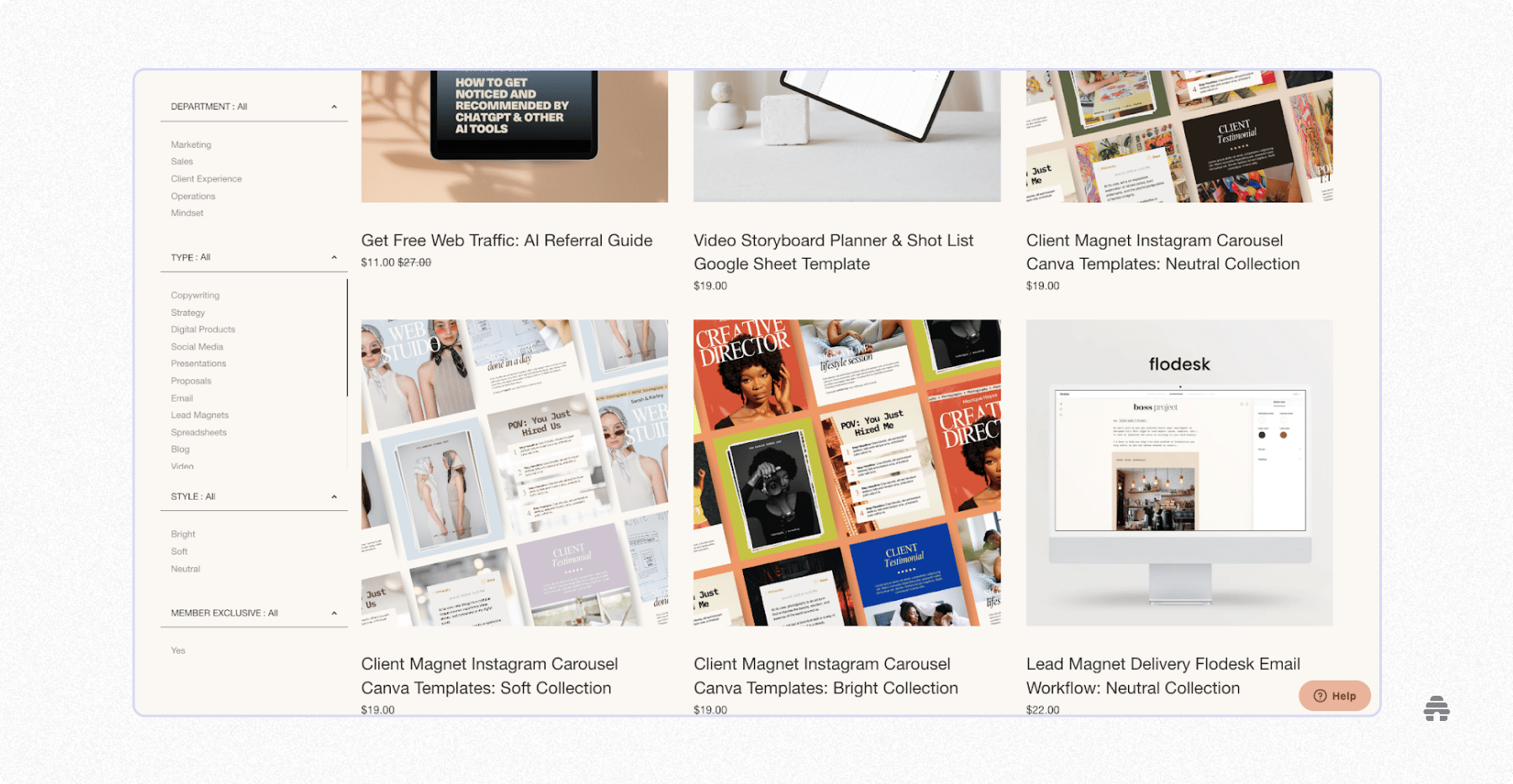1513x784 pixels.
Task: Click the Flodesk workflow product thumbnail
Action: (1178, 471)
